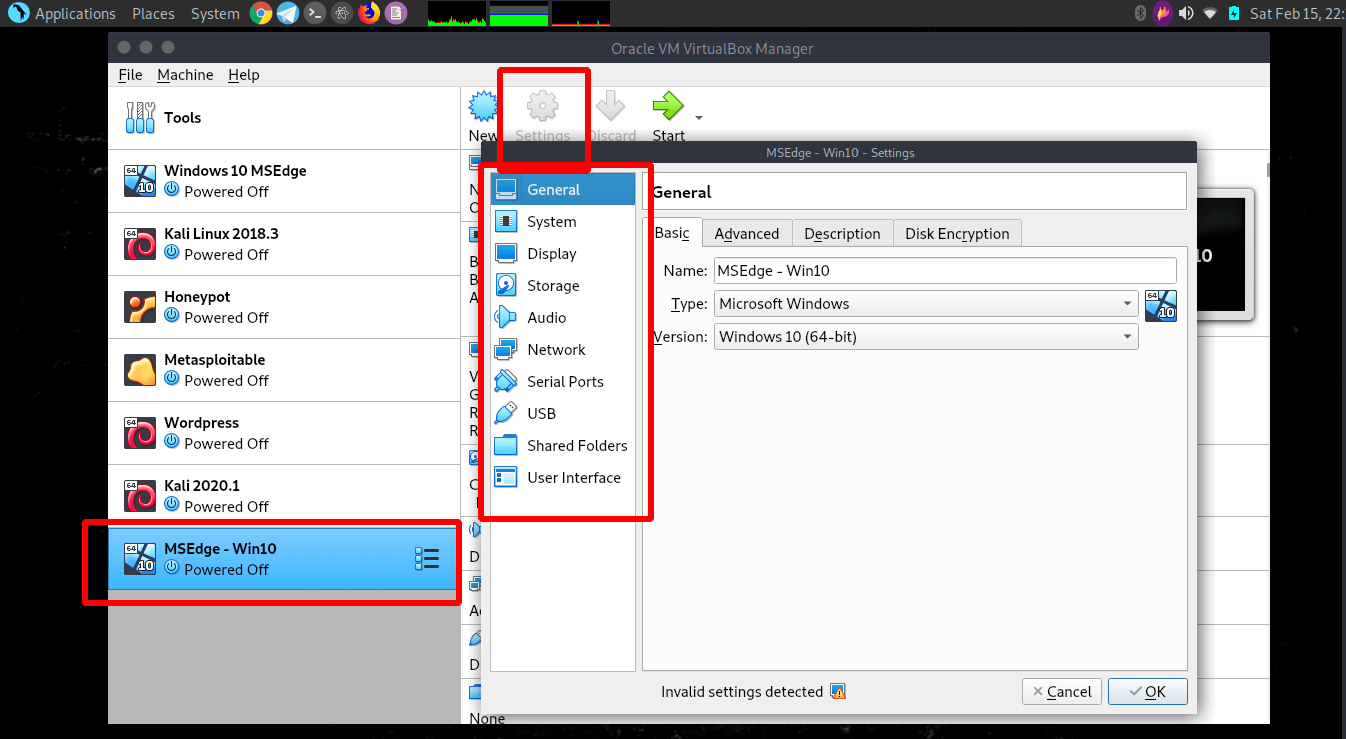Select Tools in the VirtualBox Manager

(285, 117)
